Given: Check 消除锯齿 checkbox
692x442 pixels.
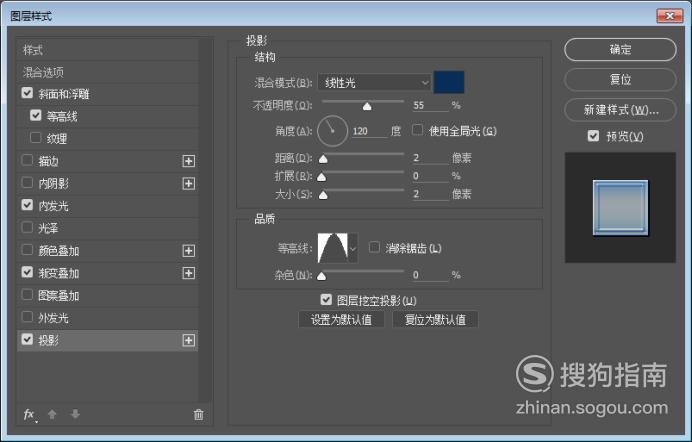Looking at the screenshot, I should tap(374, 247).
